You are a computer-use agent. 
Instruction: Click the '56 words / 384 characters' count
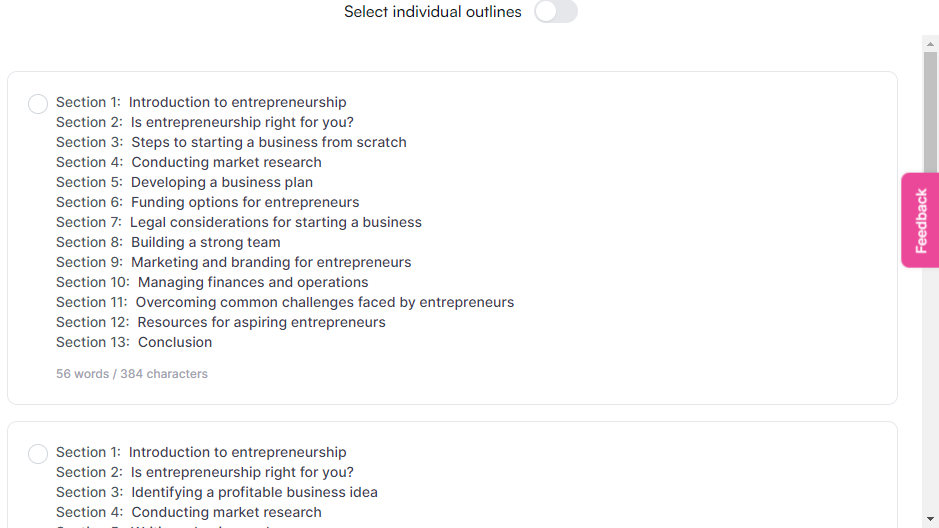pos(132,374)
